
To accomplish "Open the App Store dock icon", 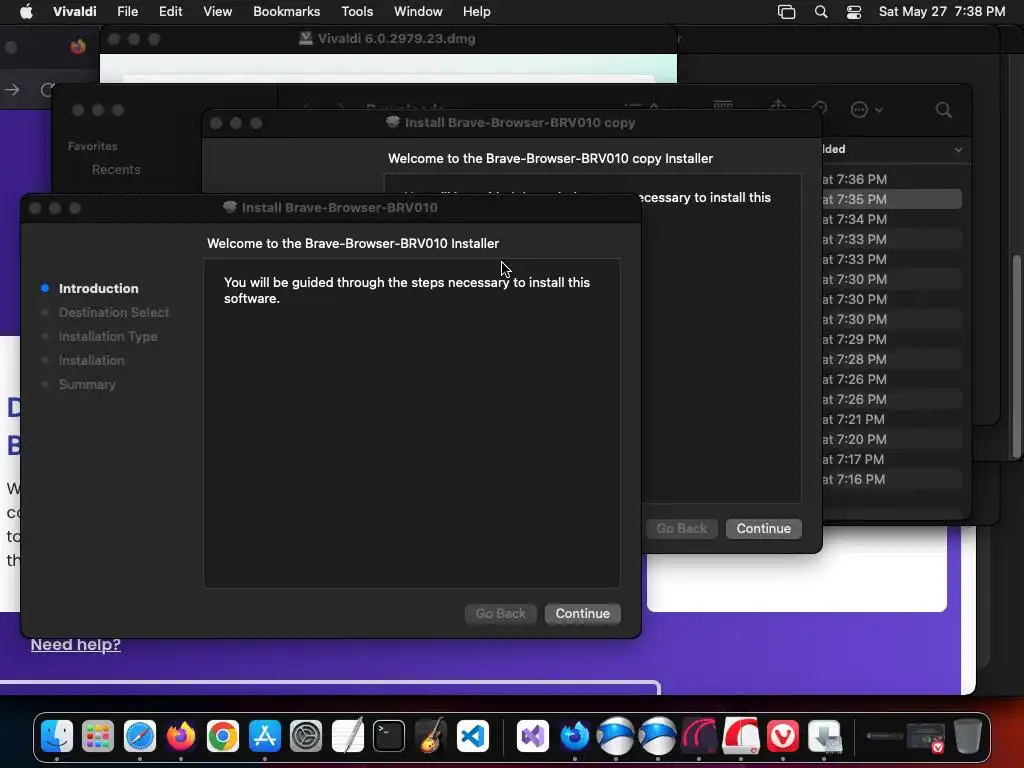I will click(x=264, y=736).
